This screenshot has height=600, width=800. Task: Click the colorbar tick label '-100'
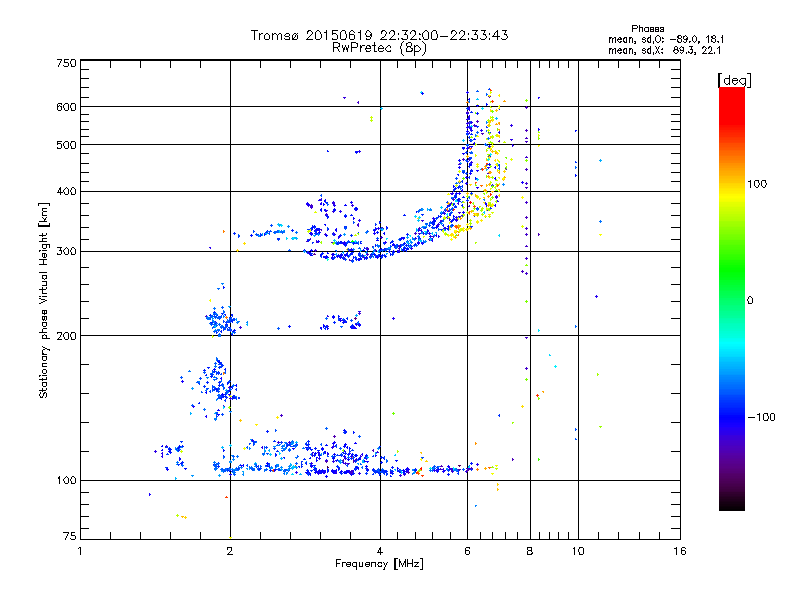pyautogui.click(x=761, y=417)
